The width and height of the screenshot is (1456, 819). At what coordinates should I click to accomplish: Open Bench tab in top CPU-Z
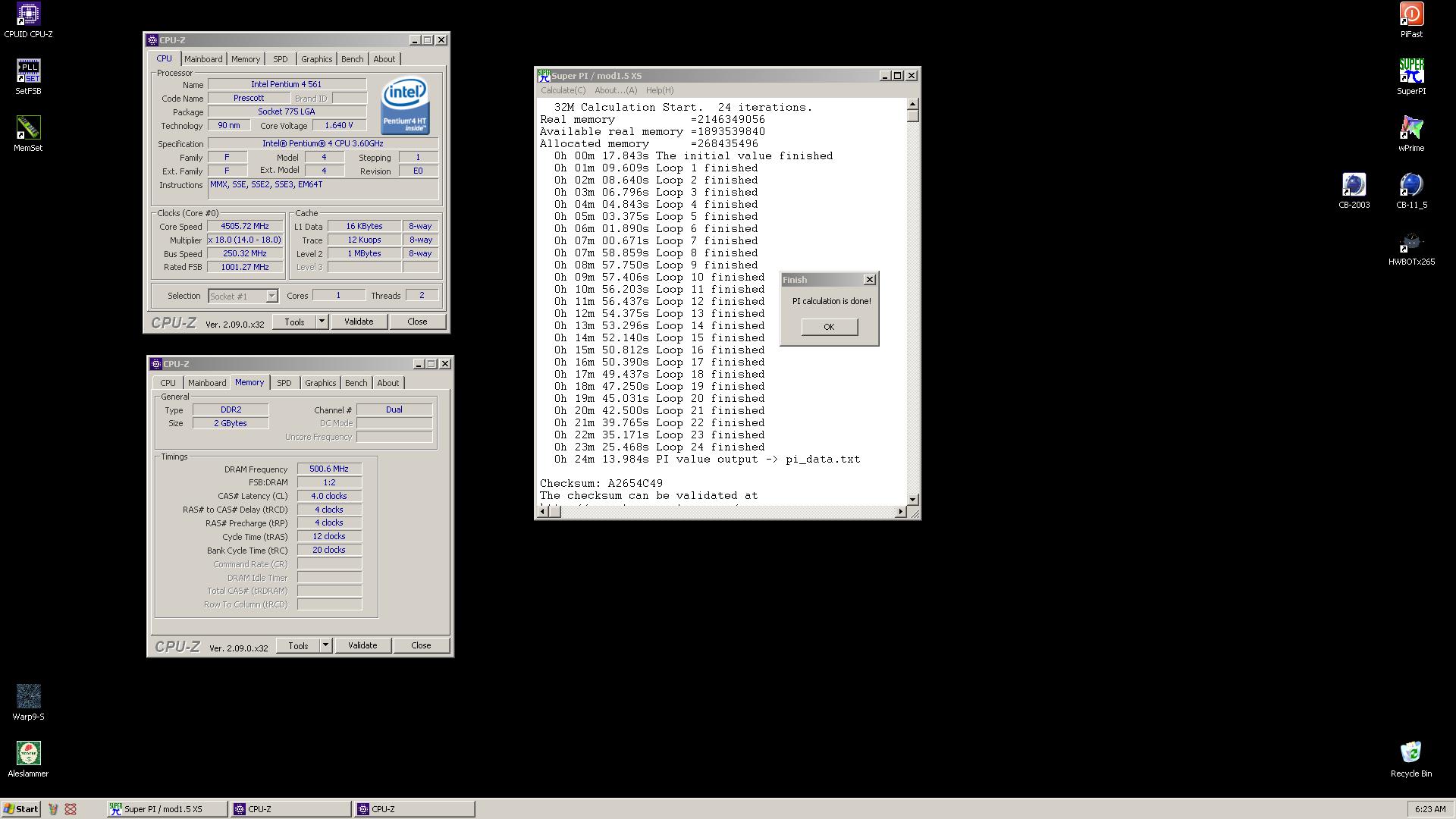click(352, 59)
